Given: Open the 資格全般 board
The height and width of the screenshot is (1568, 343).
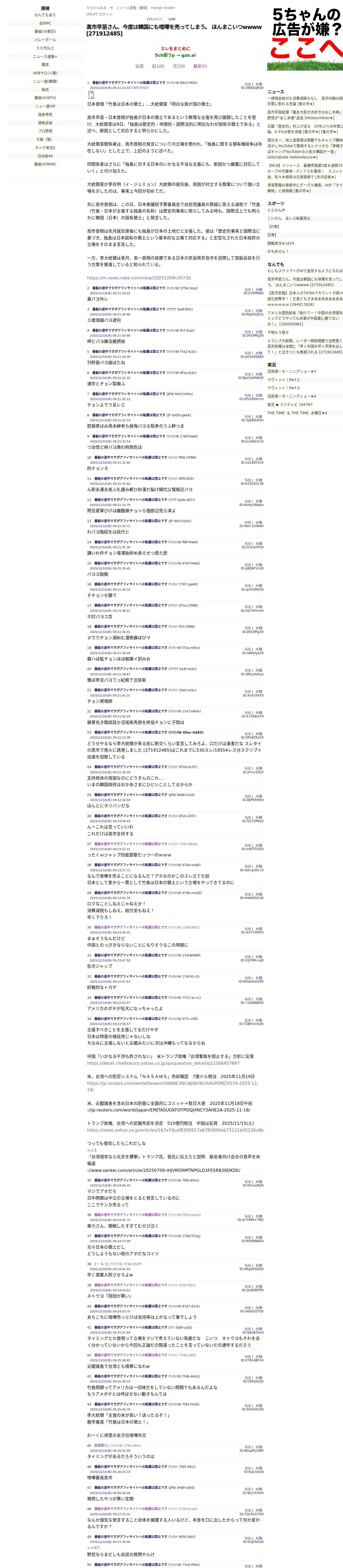Looking at the screenshot, I should pos(45,122).
